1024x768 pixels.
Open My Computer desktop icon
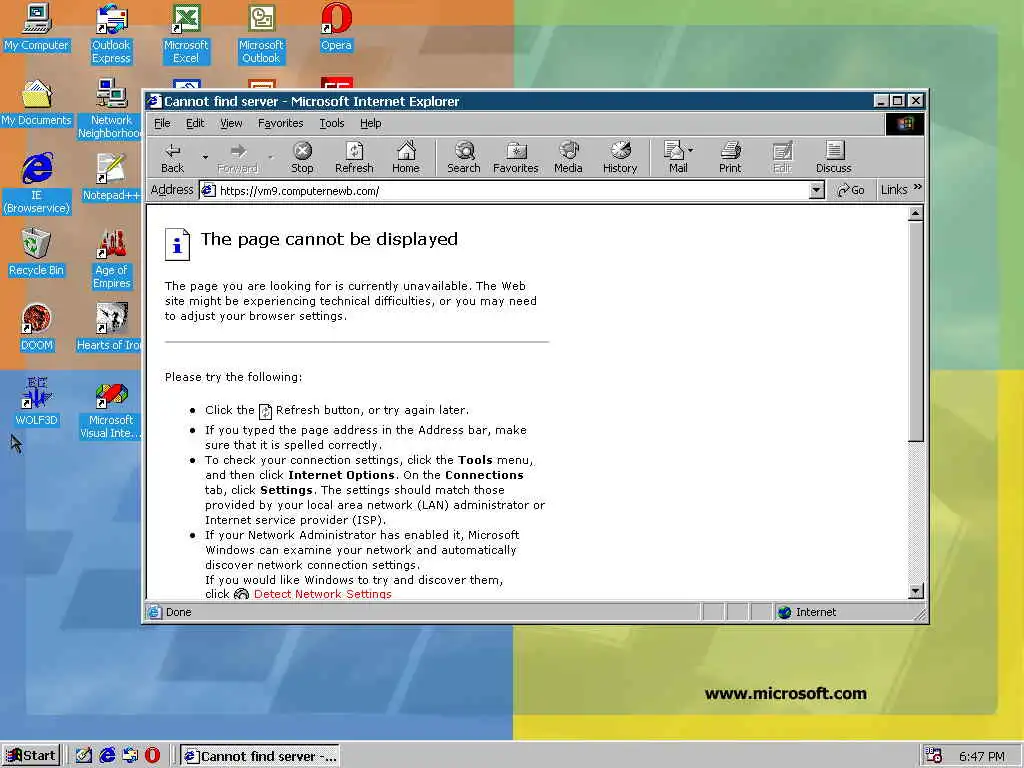(37, 28)
